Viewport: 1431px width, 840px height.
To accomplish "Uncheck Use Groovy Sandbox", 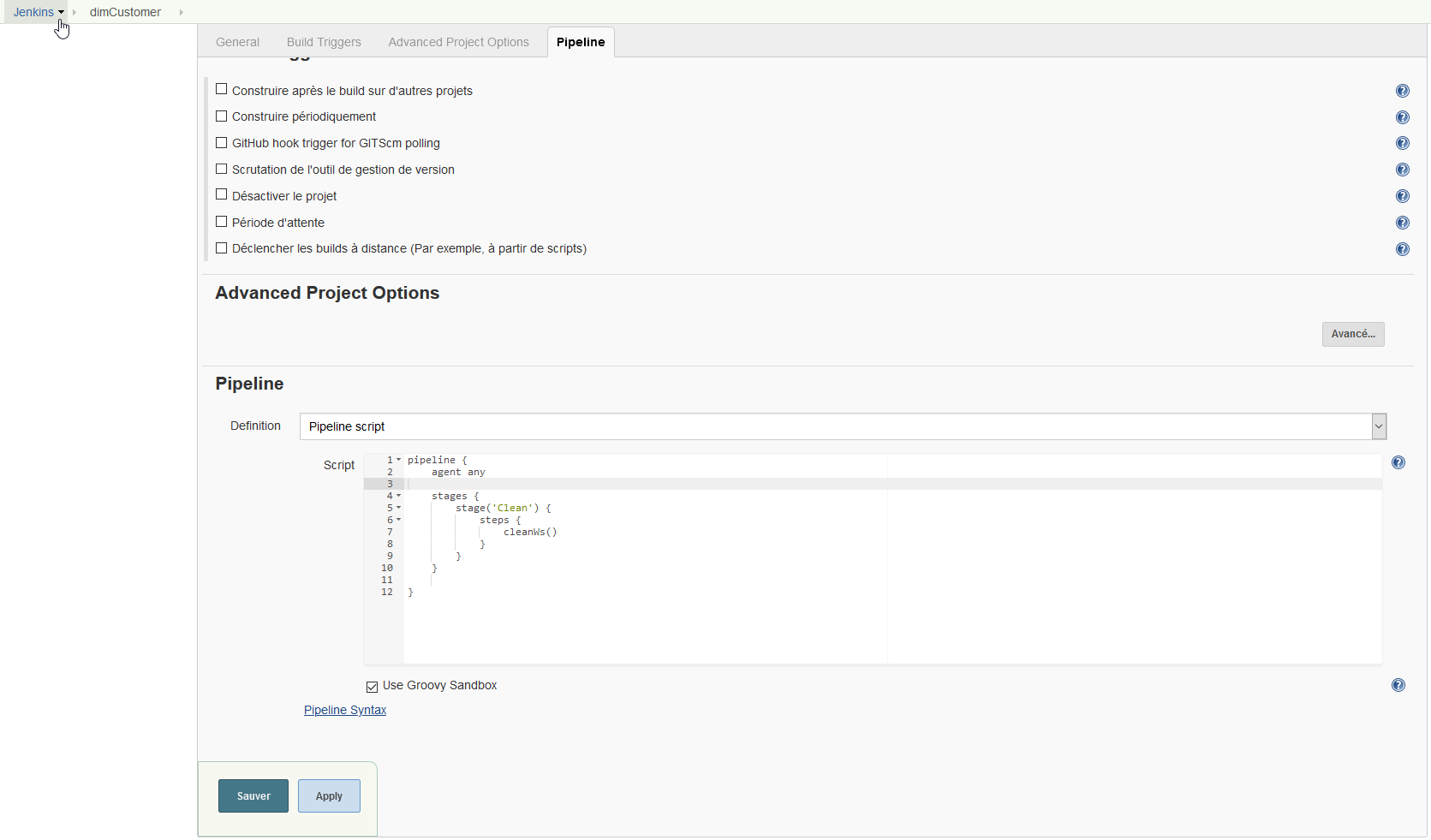I will [x=372, y=687].
